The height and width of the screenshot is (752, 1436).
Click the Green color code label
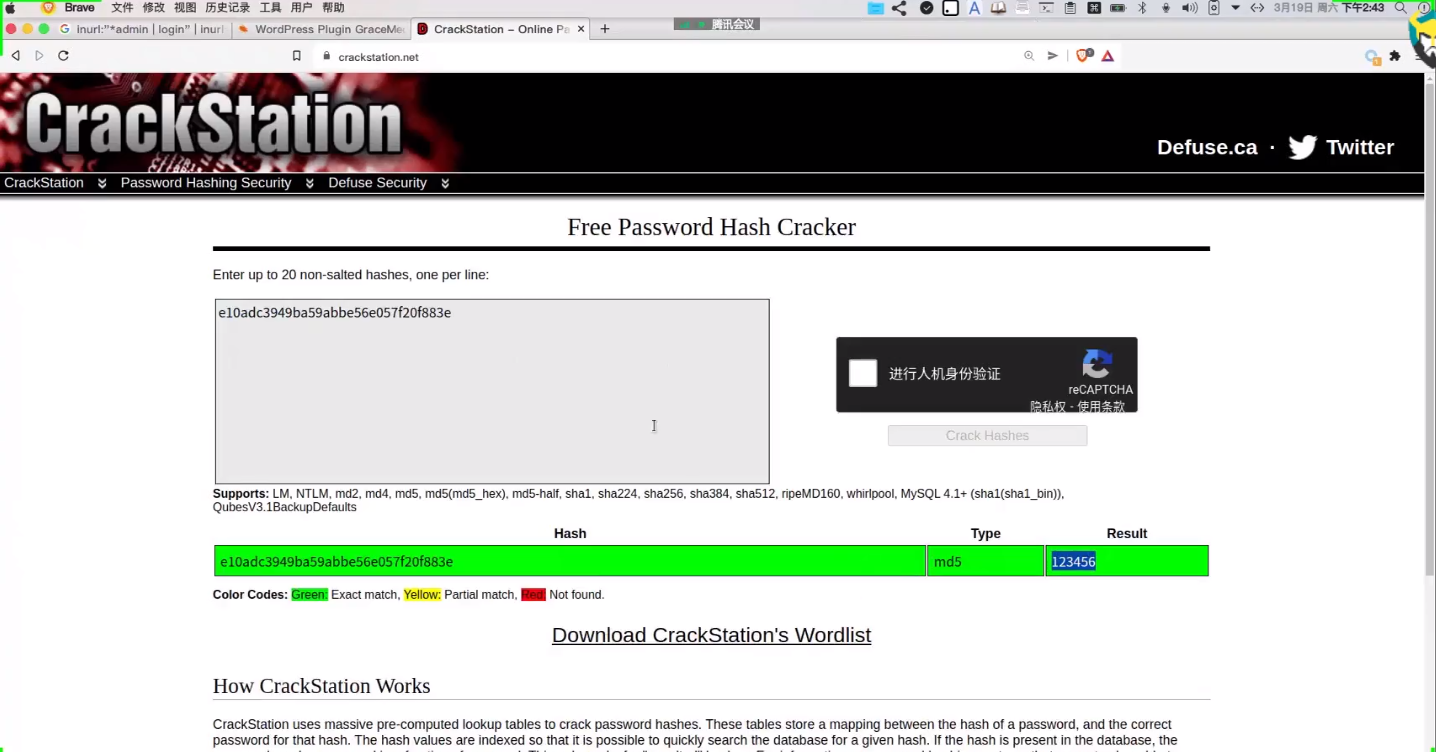[x=309, y=595]
